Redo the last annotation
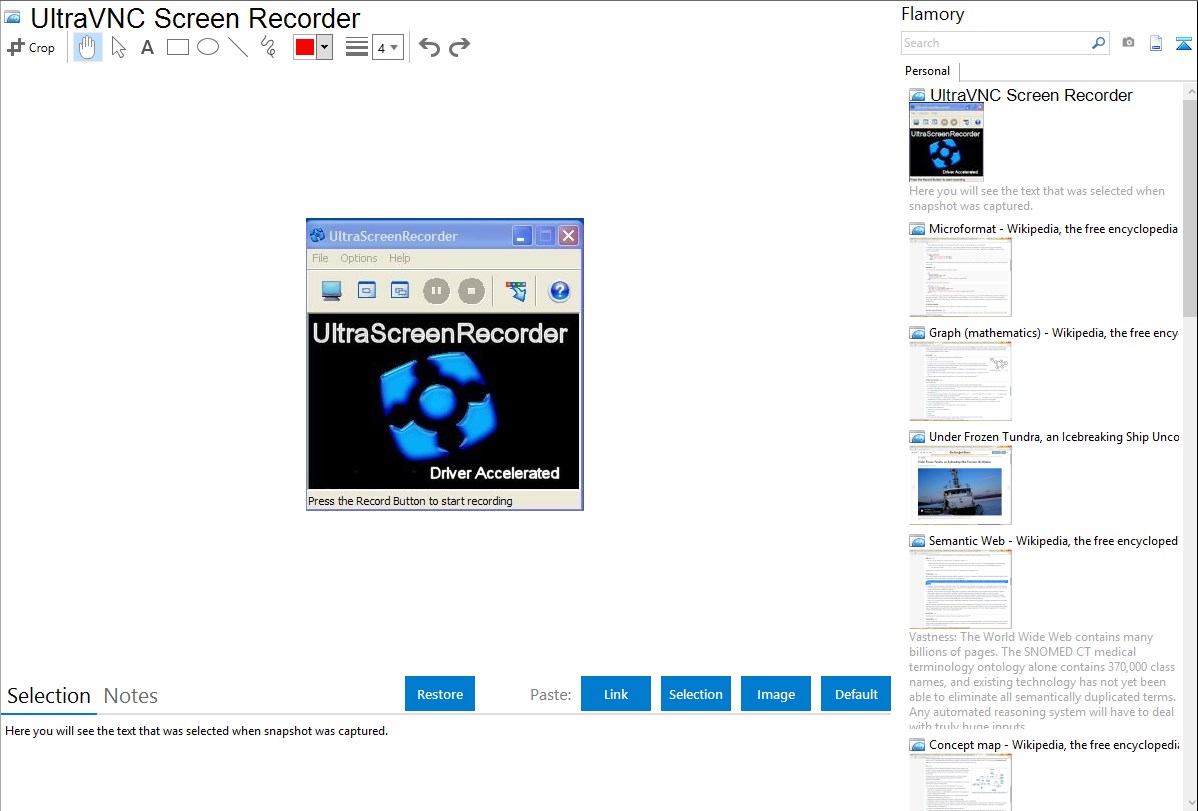 (459, 47)
